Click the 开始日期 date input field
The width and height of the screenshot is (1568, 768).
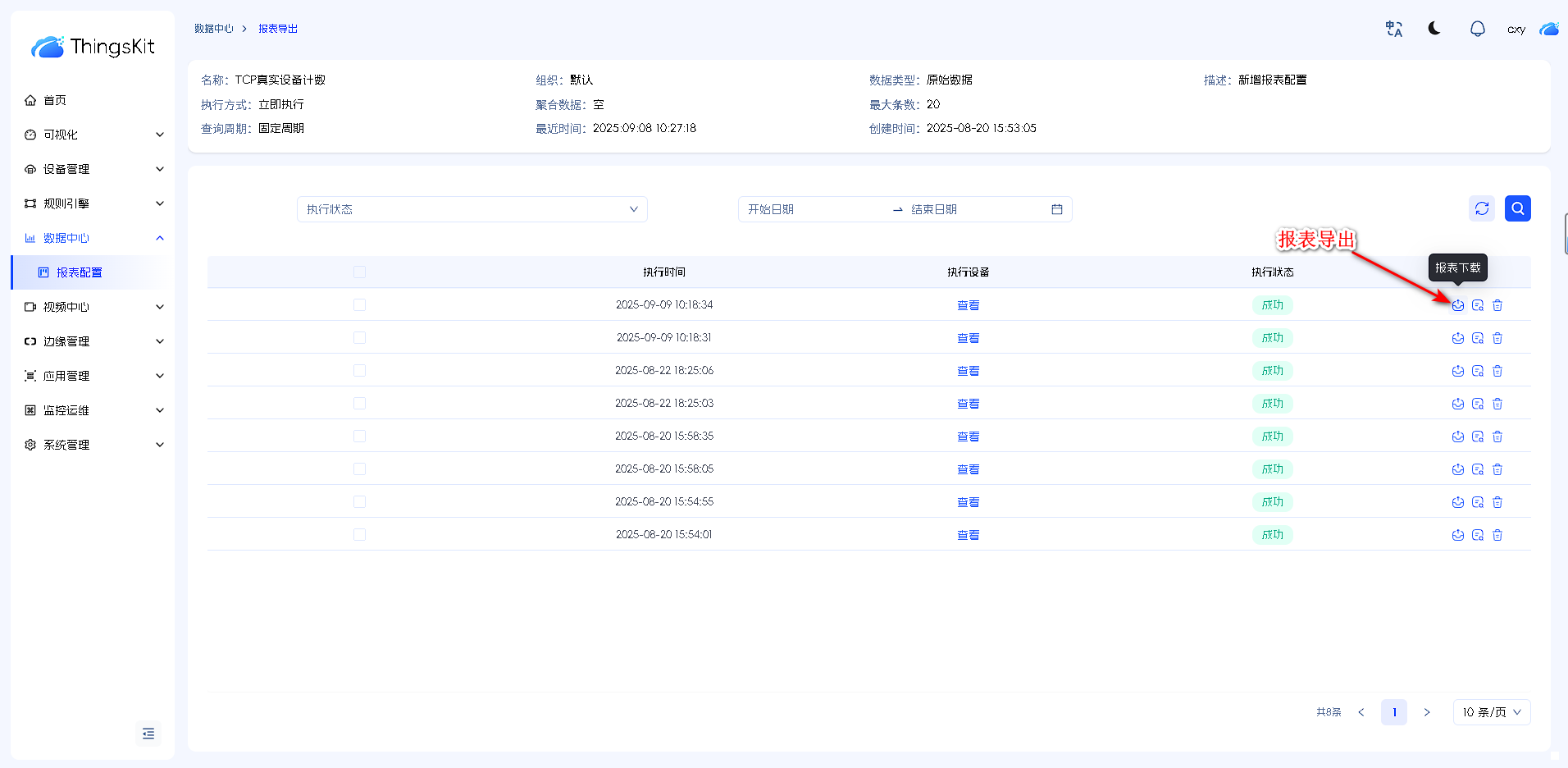pyautogui.click(x=812, y=209)
